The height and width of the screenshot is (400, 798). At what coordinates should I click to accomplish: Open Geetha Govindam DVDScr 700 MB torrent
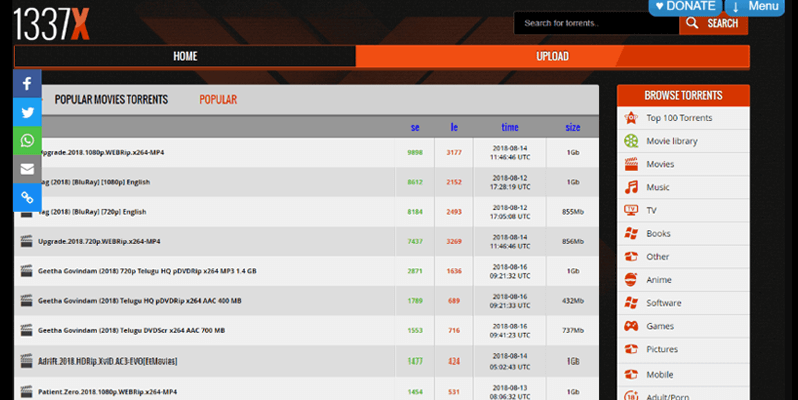click(131, 330)
